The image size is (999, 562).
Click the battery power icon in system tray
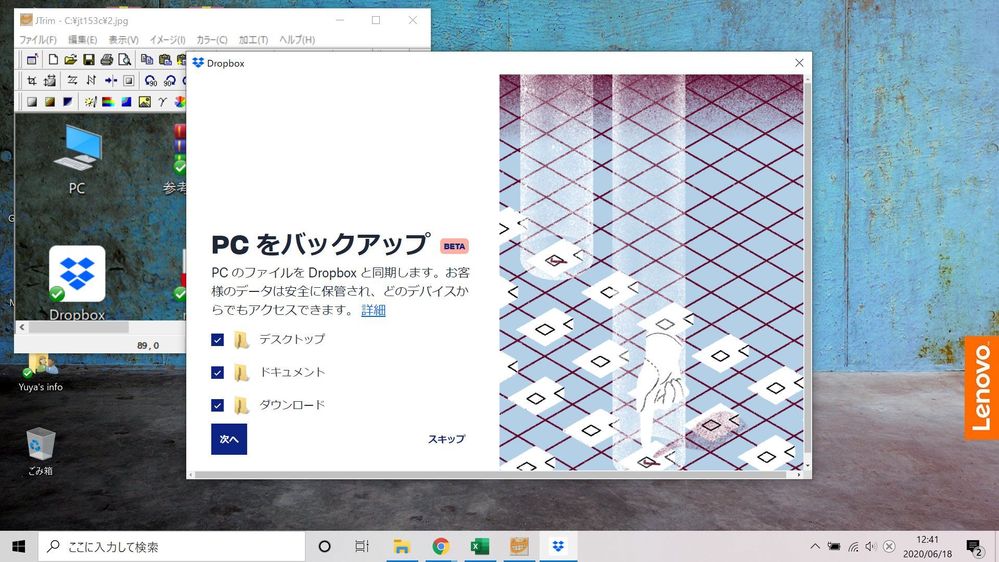pos(833,546)
